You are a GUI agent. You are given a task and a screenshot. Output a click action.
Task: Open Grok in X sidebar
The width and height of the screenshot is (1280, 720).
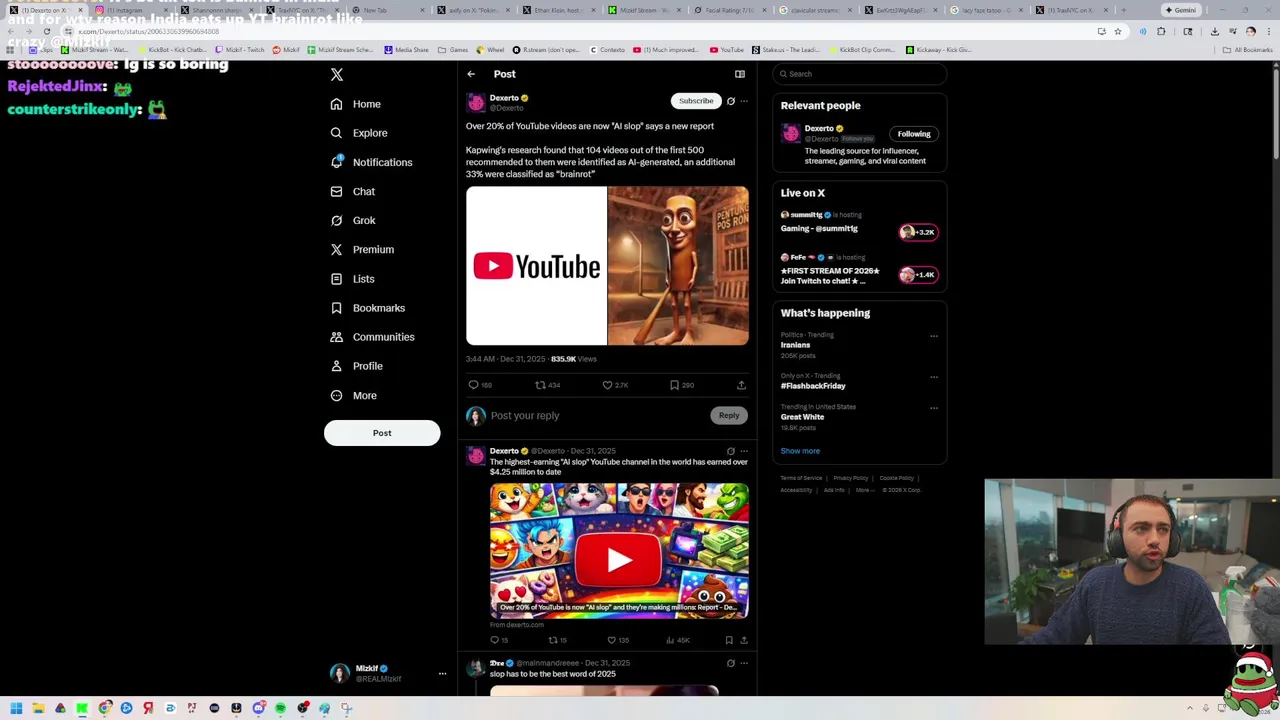pos(353,220)
